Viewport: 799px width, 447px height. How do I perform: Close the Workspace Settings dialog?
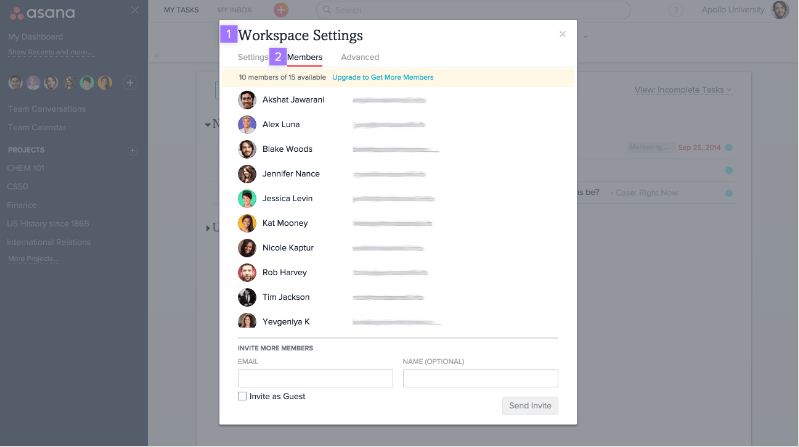(x=562, y=34)
